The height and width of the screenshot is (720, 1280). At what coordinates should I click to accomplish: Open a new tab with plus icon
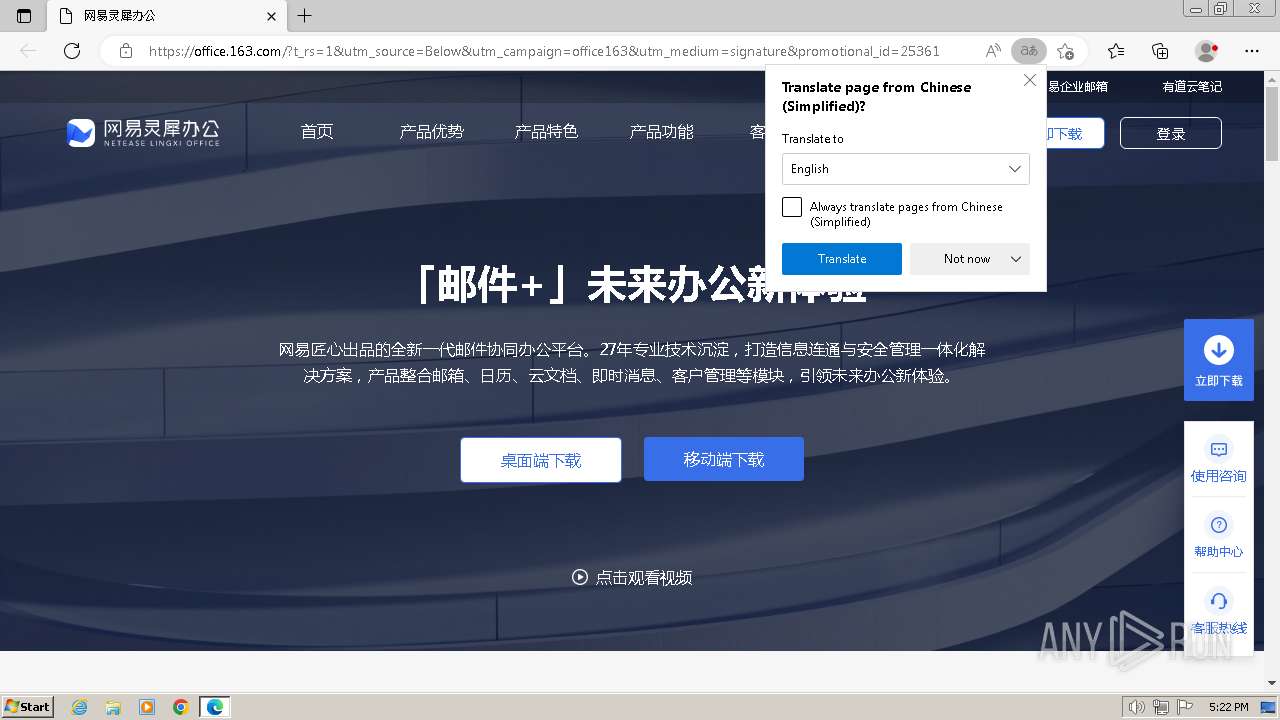click(x=305, y=16)
